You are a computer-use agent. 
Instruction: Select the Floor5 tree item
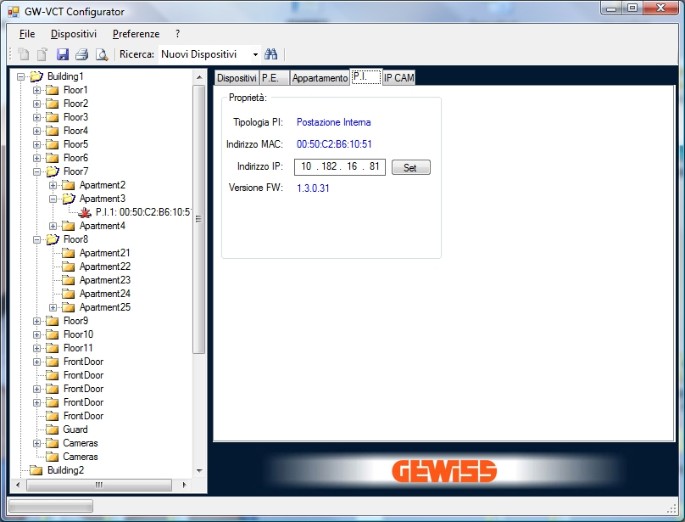pyautogui.click(x=76, y=145)
